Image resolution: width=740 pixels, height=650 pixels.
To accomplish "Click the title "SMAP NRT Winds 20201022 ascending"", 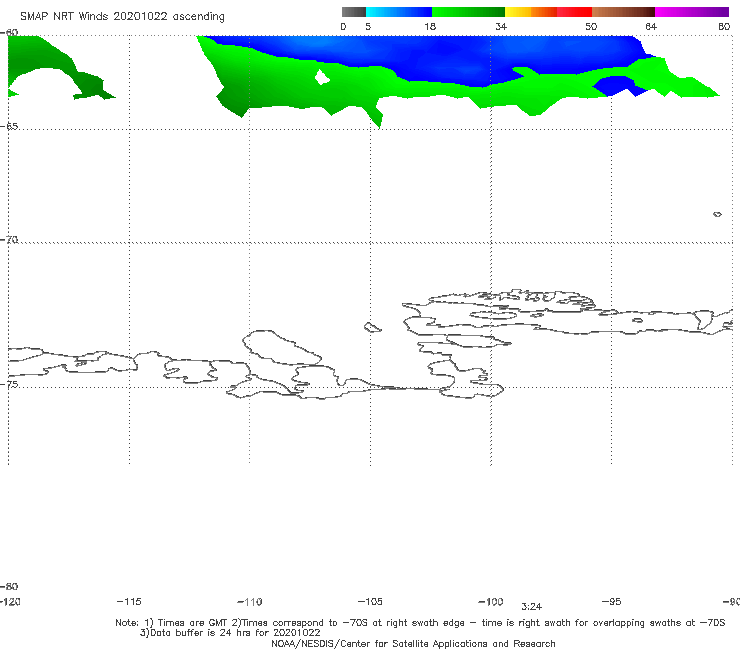I will [x=122, y=17].
